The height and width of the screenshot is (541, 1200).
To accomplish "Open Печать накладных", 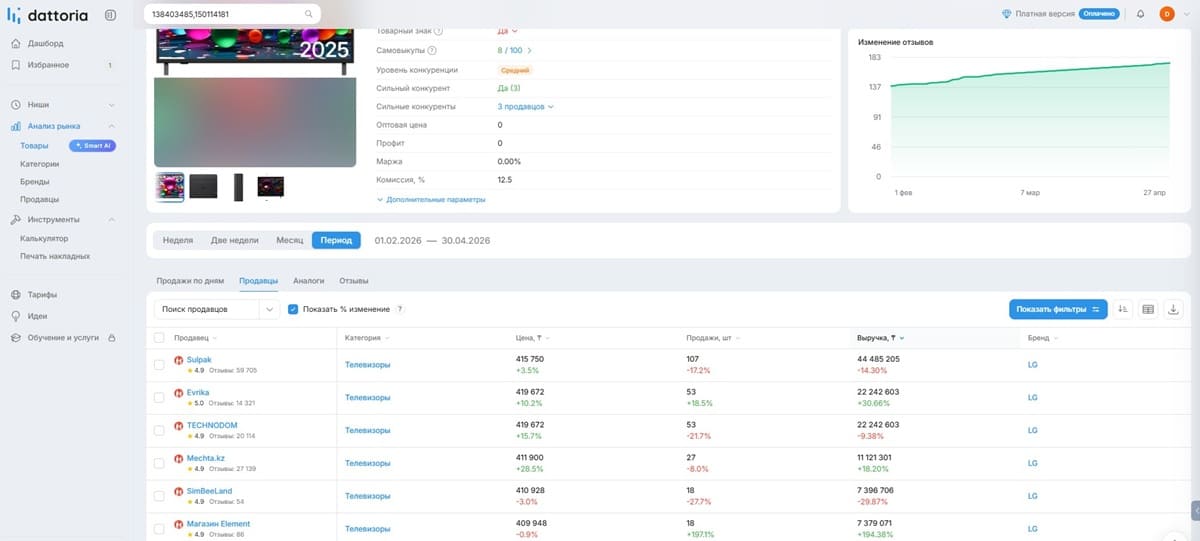I will 55,256.
